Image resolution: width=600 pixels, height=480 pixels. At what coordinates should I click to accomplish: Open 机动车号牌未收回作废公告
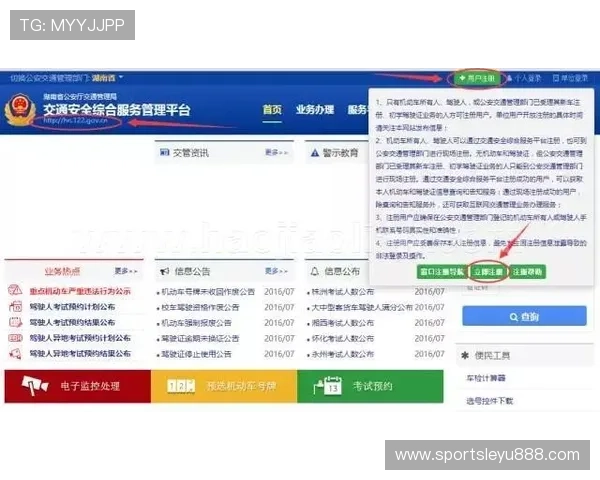tap(207, 292)
